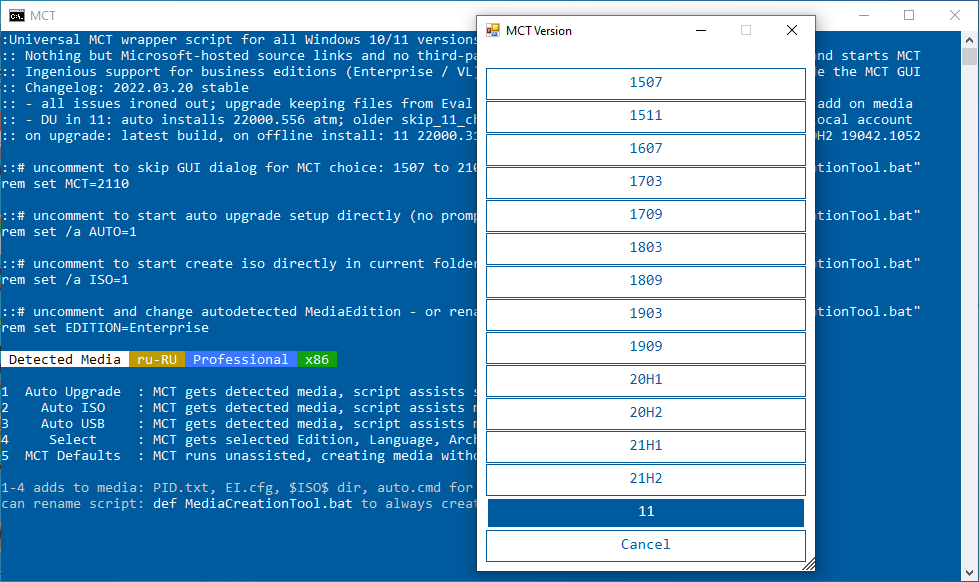Minimize the MCT Version dialog
This screenshot has height=582, width=979.
coord(700,31)
